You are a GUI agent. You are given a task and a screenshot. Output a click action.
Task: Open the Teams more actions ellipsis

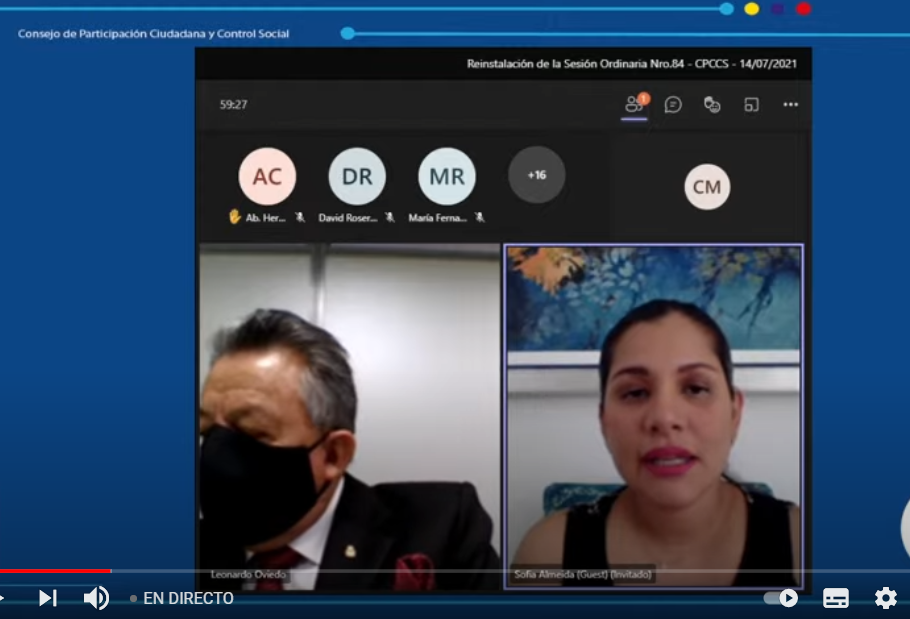tap(790, 104)
